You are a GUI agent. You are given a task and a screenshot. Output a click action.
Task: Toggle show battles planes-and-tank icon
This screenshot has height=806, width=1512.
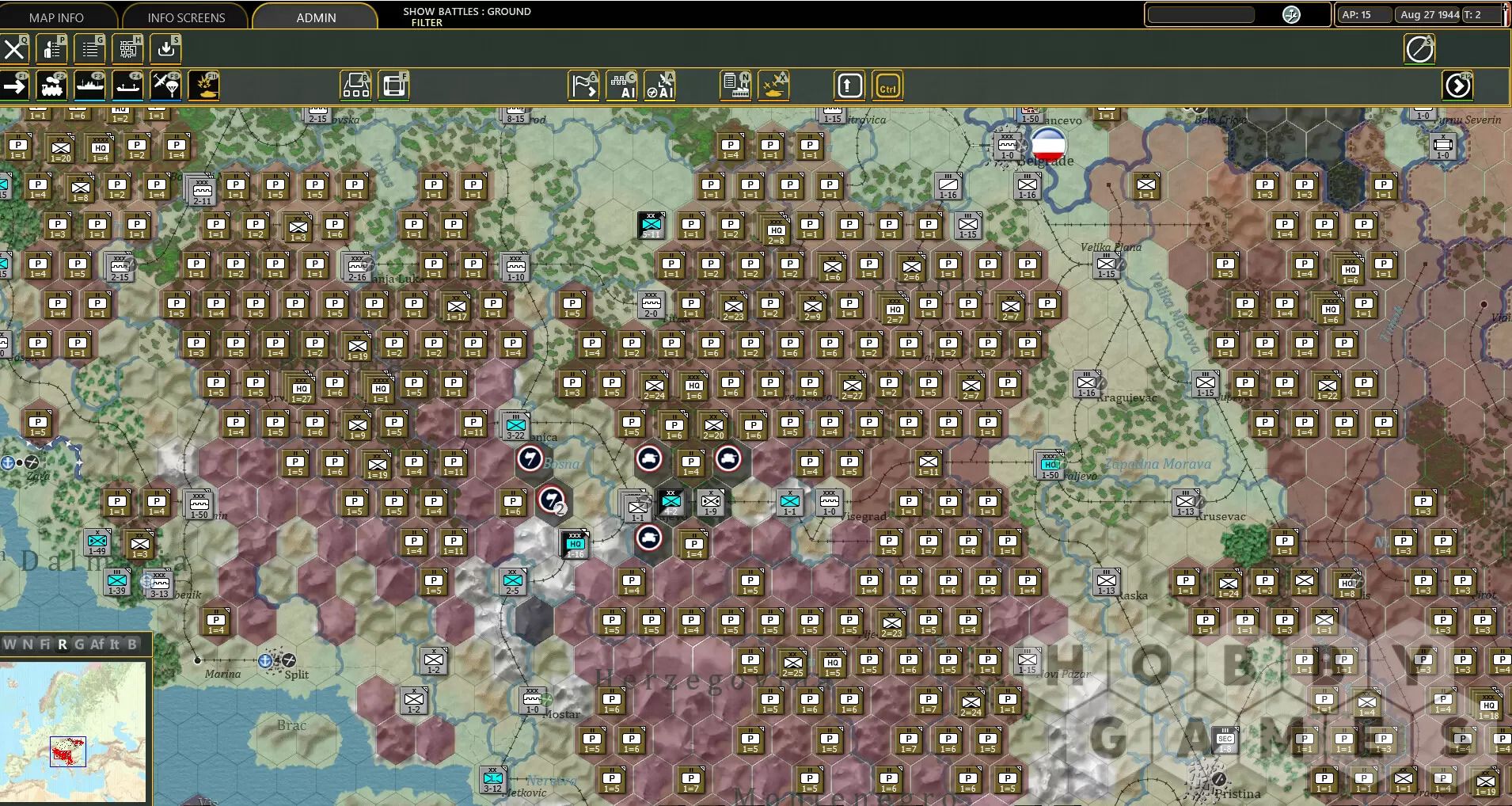click(774, 86)
